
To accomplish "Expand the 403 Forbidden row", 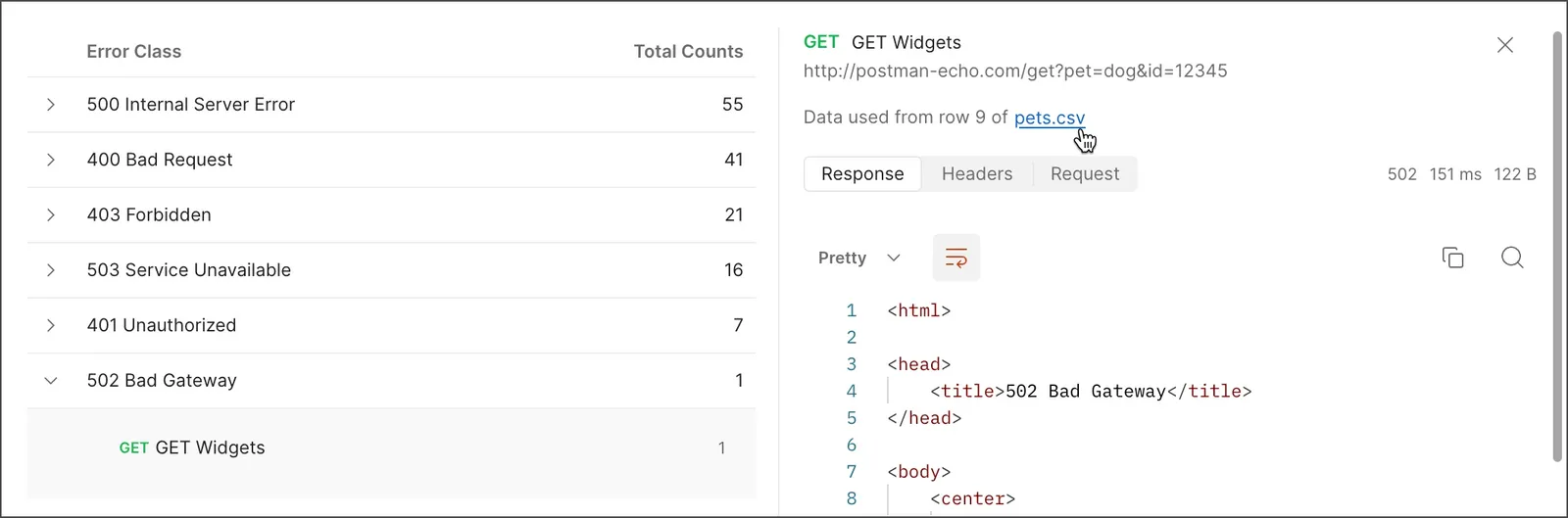I will pos(51,214).
